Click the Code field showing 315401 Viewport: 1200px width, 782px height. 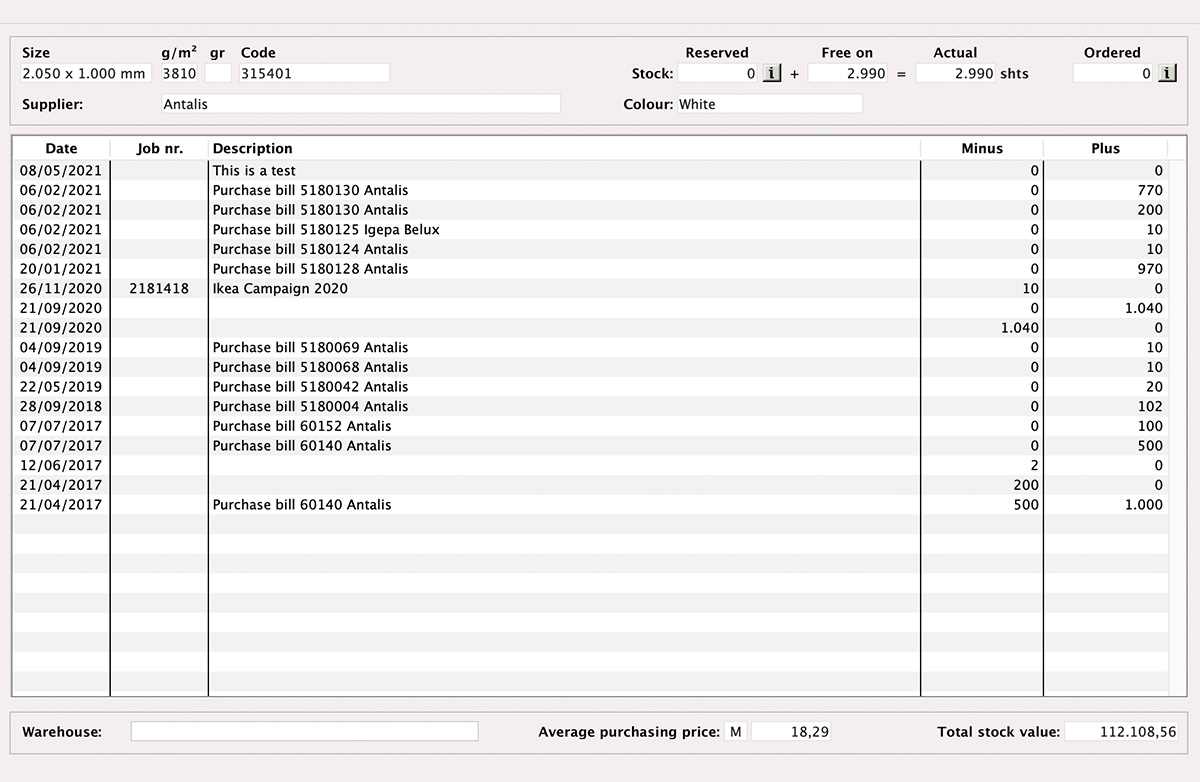pos(314,73)
